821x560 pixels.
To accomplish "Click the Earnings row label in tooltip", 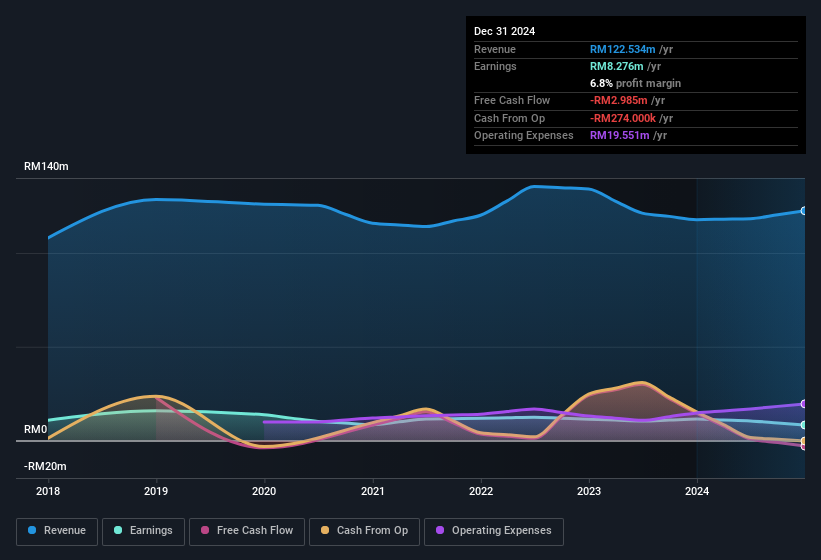I will [x=495, y=66].
